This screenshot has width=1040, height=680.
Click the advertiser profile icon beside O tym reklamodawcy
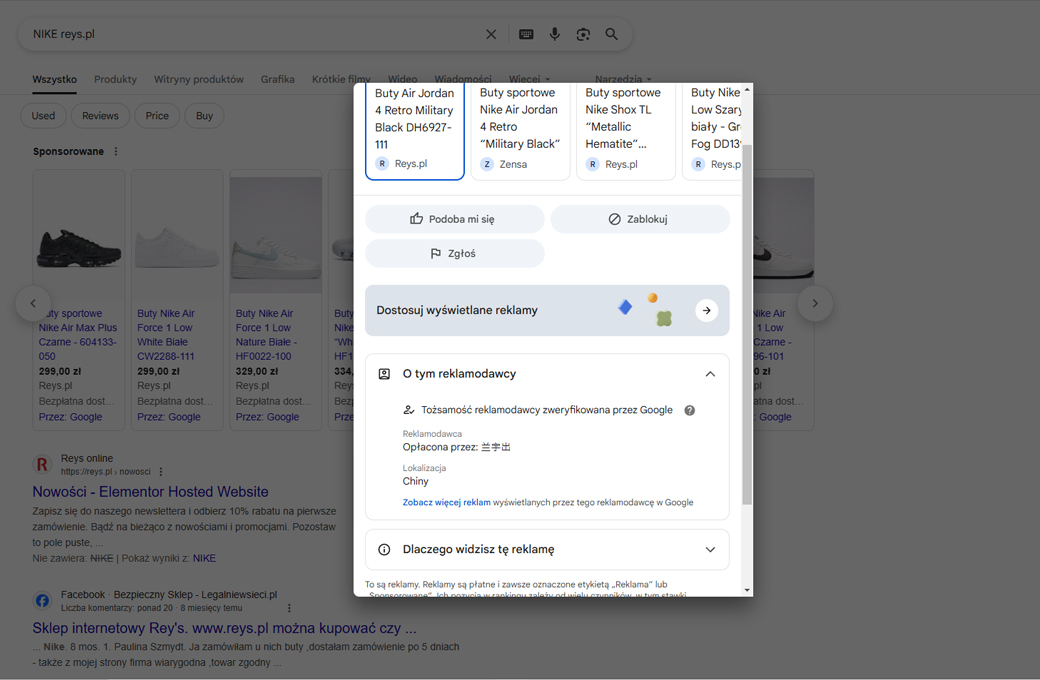(384, 374)
